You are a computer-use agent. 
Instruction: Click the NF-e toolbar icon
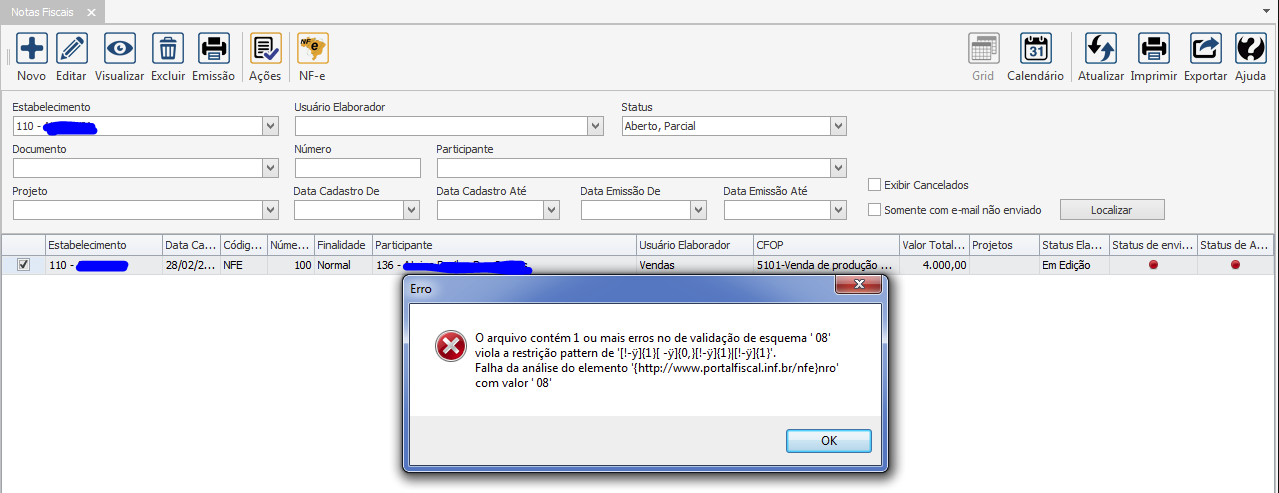pos(313,48)
